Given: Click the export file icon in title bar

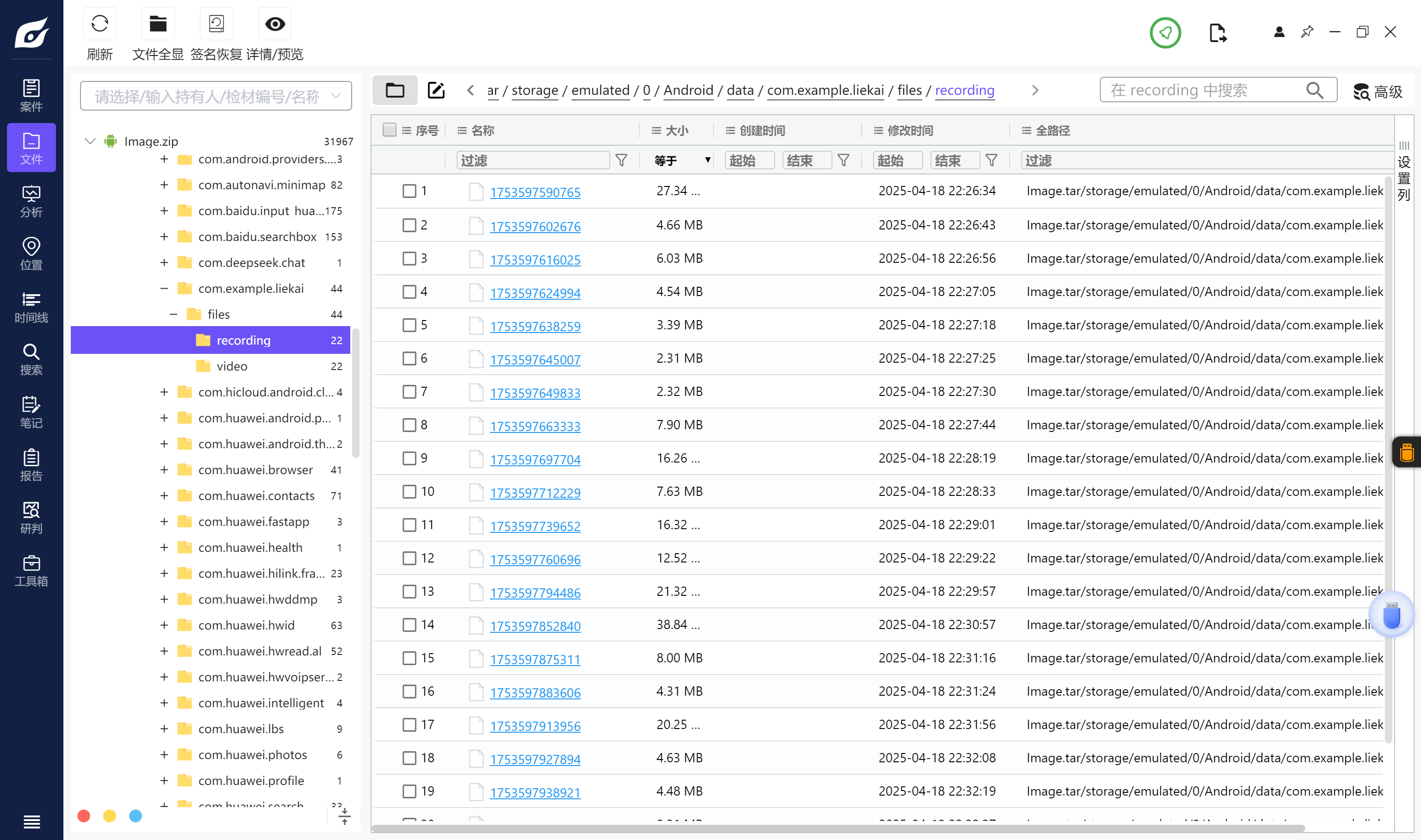Looking at the screenshot, I should click(1218, 33).
